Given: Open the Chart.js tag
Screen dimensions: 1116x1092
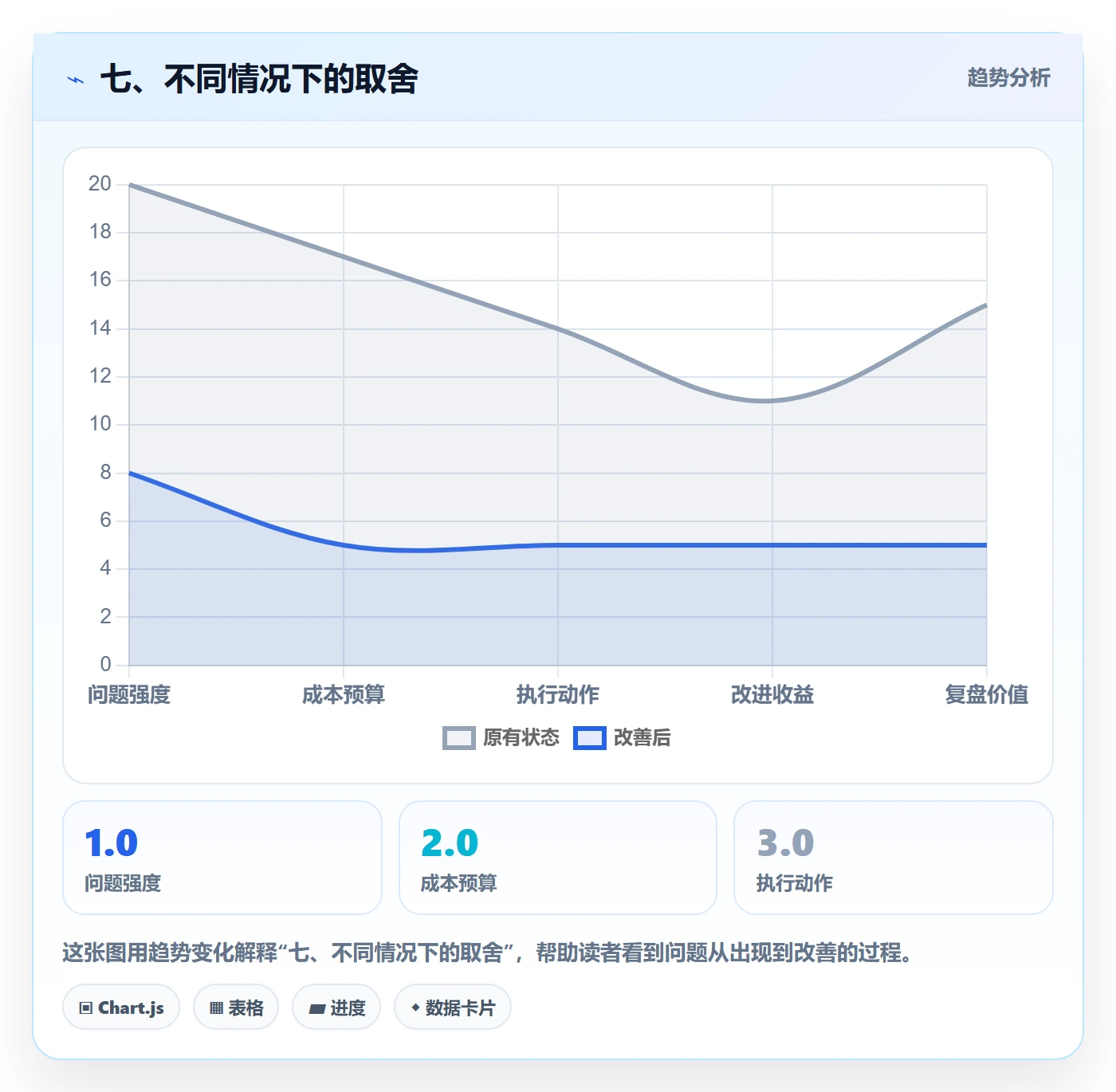Looking at the screenshot, I should pyautogui.click(x=121, y=1008).
